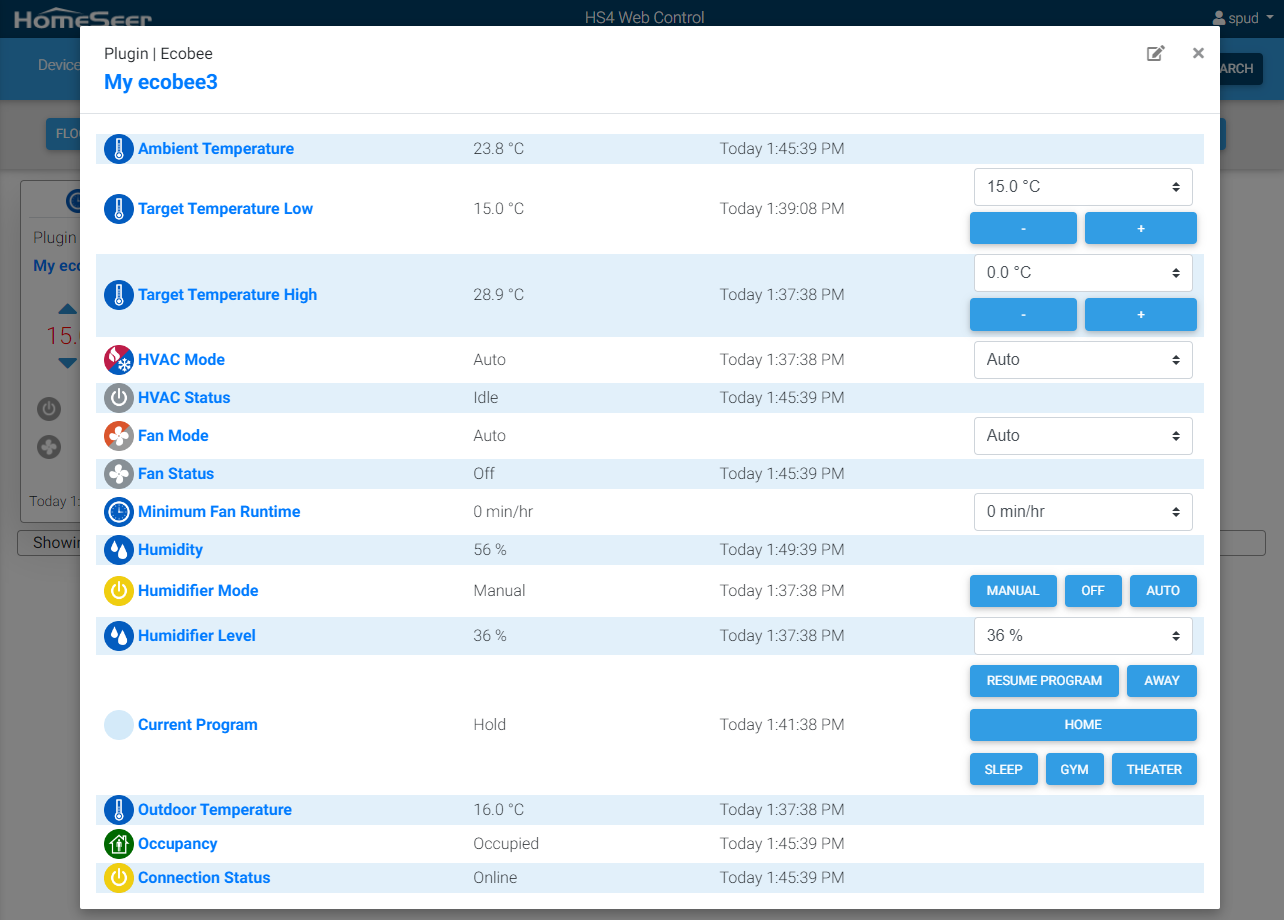This screenshot has height=920, width=1284.
Task: Switch Humidifier Mode to AUTO
Action: [x=1163, y=590]
